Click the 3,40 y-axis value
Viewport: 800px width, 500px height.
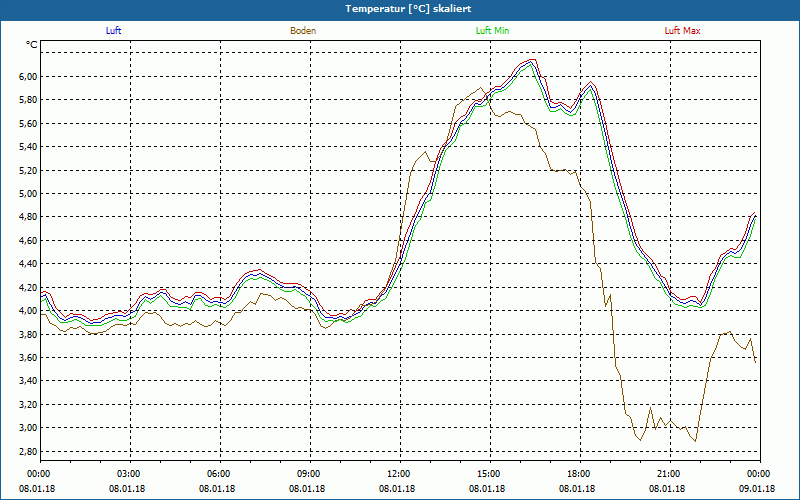pyautogui.click(x=29, y=381)
